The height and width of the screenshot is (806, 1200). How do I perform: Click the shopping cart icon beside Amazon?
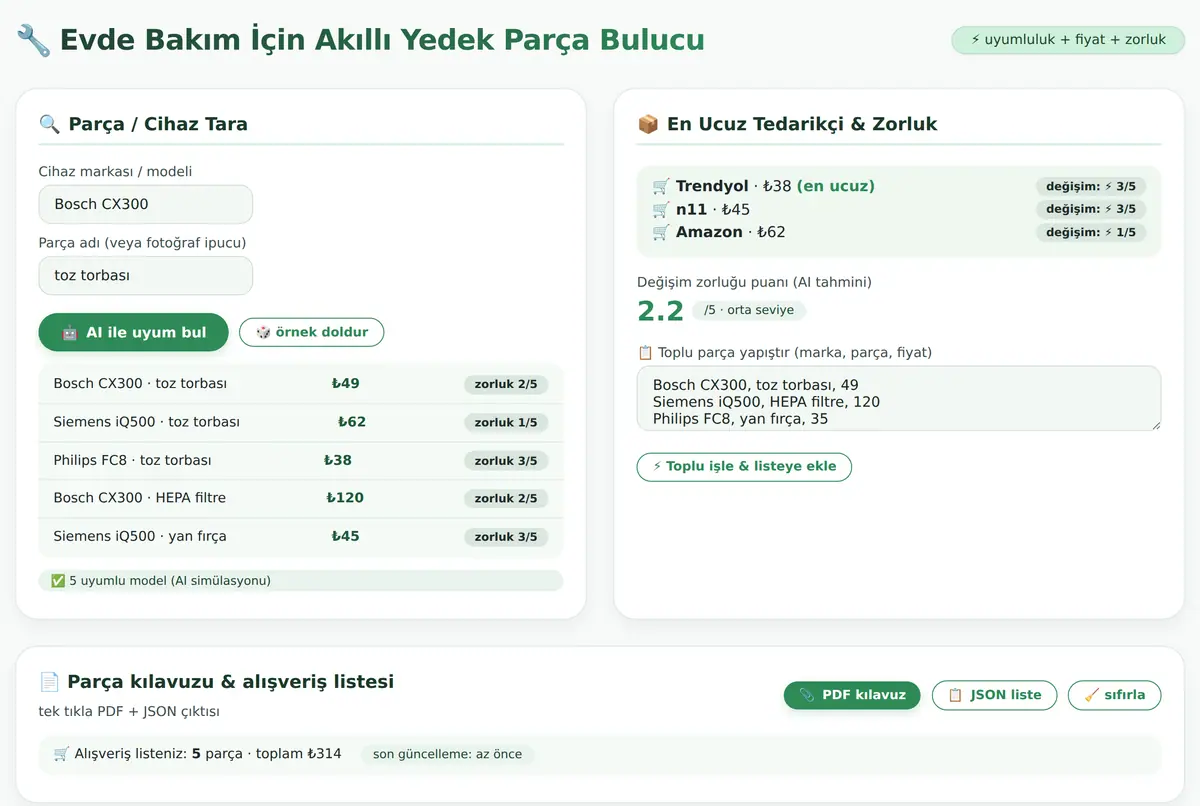point(661,232)
